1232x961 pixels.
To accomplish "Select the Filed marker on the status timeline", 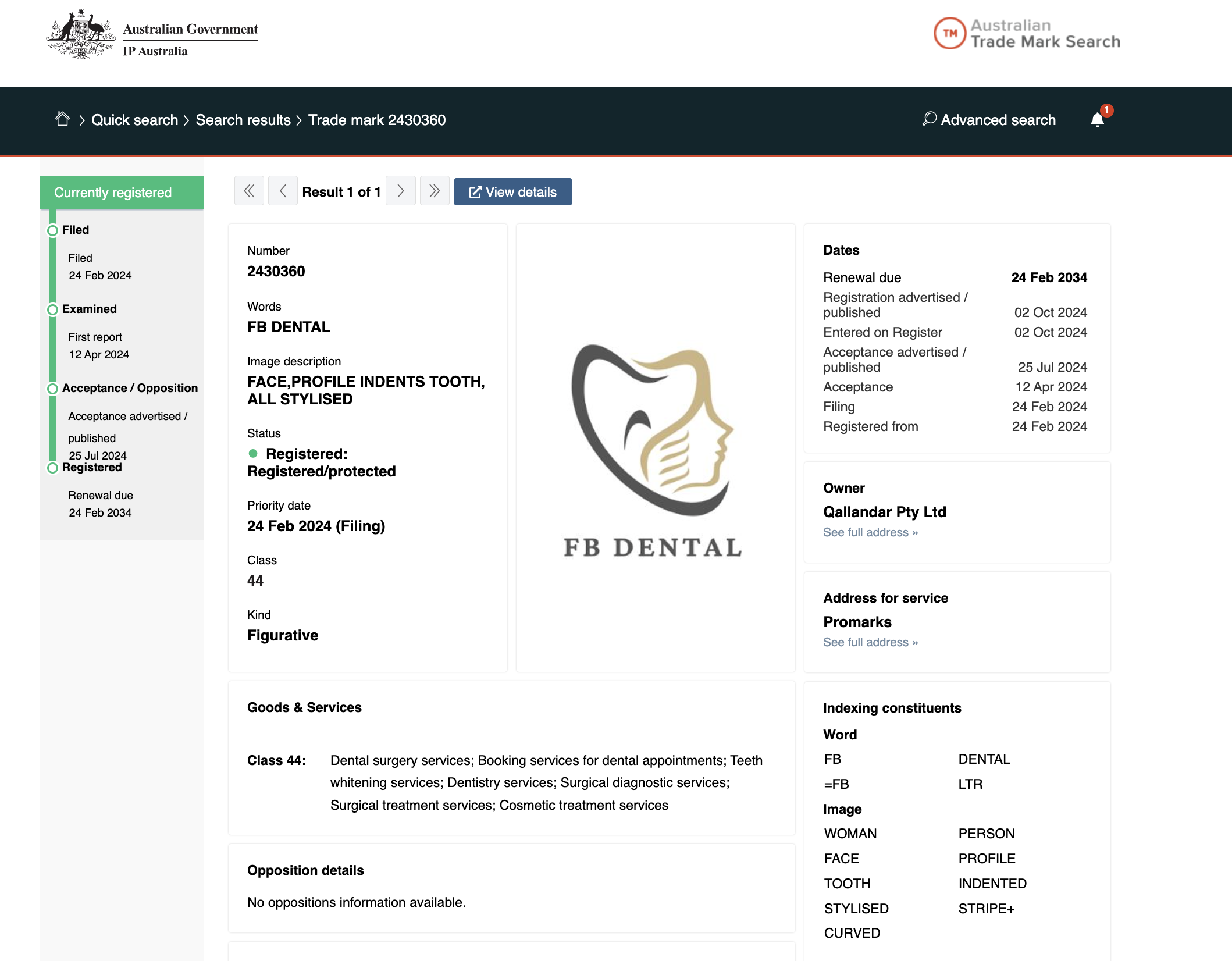I will pos(52,229).
